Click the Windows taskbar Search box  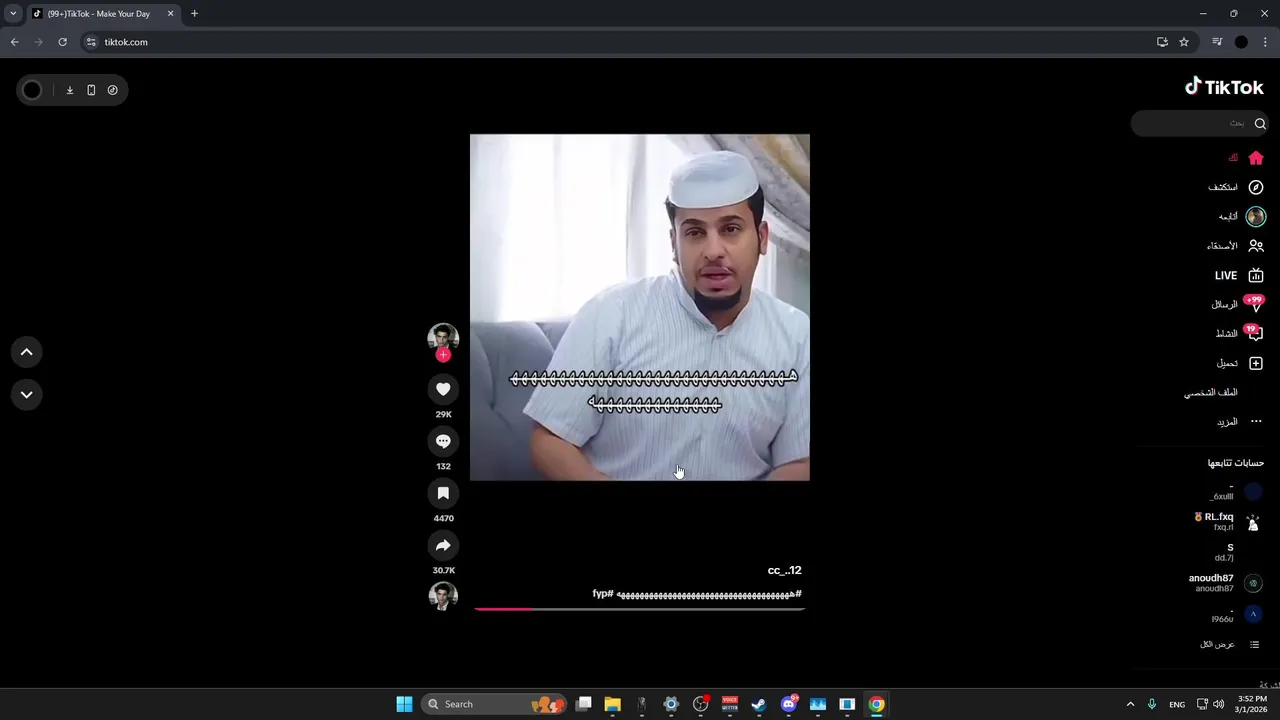point(494,704)
